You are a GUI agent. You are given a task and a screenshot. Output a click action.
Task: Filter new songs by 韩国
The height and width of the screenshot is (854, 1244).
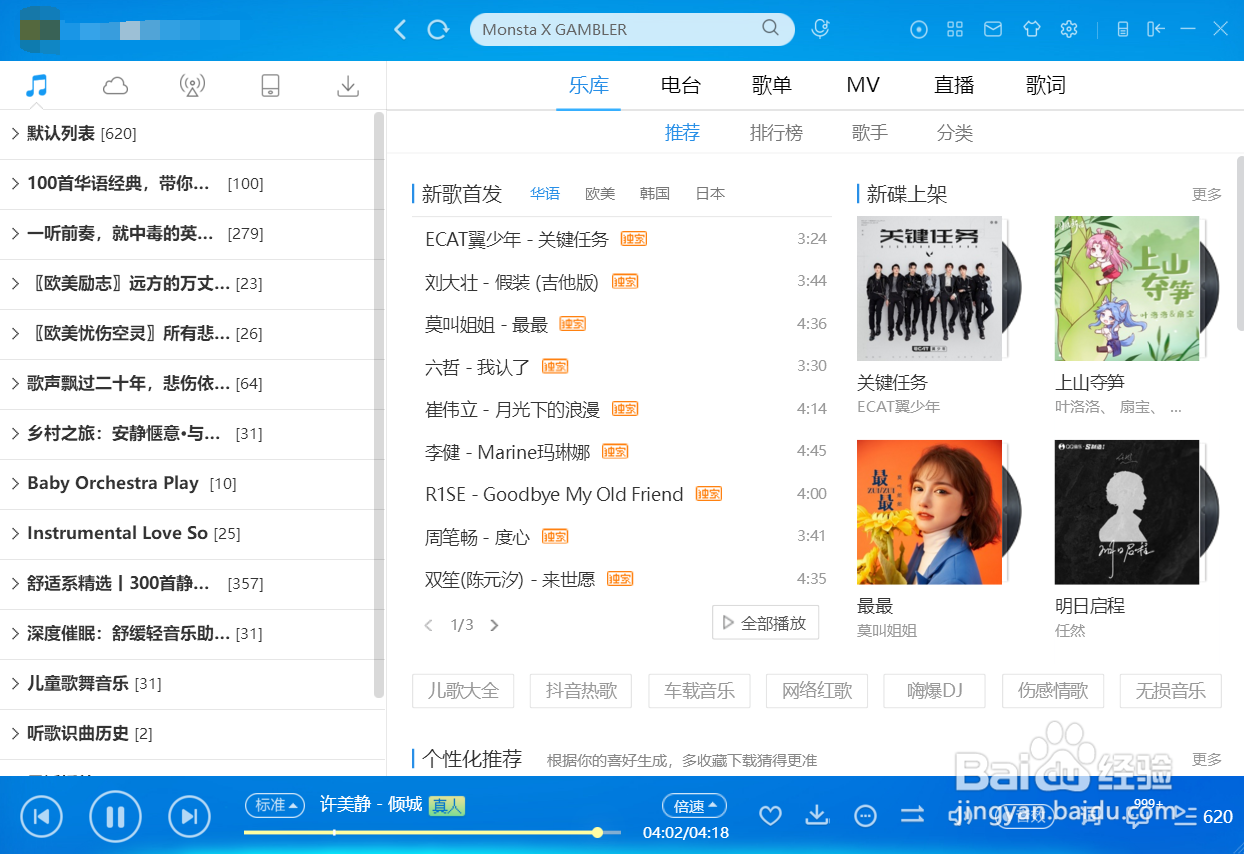pyautogui.click(x=655, y=194)
